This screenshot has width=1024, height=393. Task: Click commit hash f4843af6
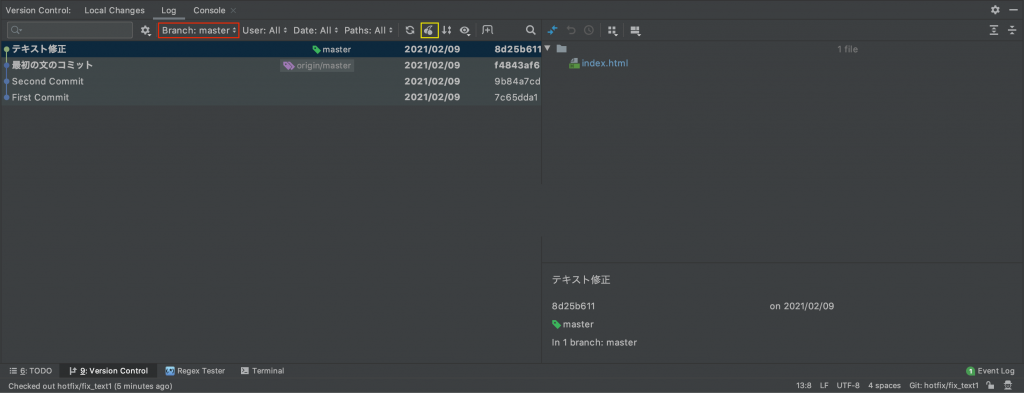click(517, 65)
